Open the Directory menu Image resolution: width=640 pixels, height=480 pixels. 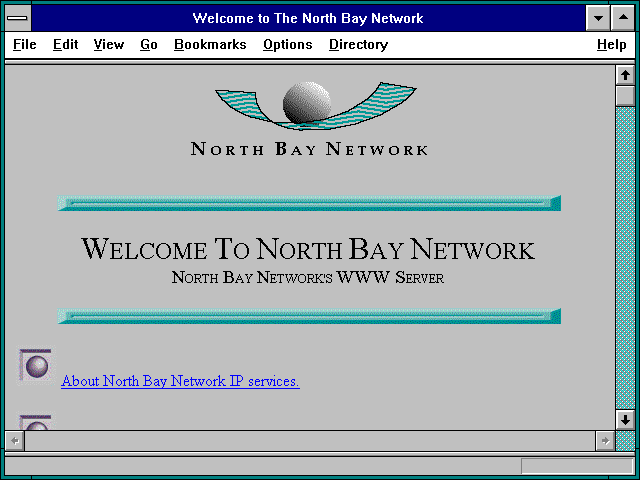click(x=358, y=44)
